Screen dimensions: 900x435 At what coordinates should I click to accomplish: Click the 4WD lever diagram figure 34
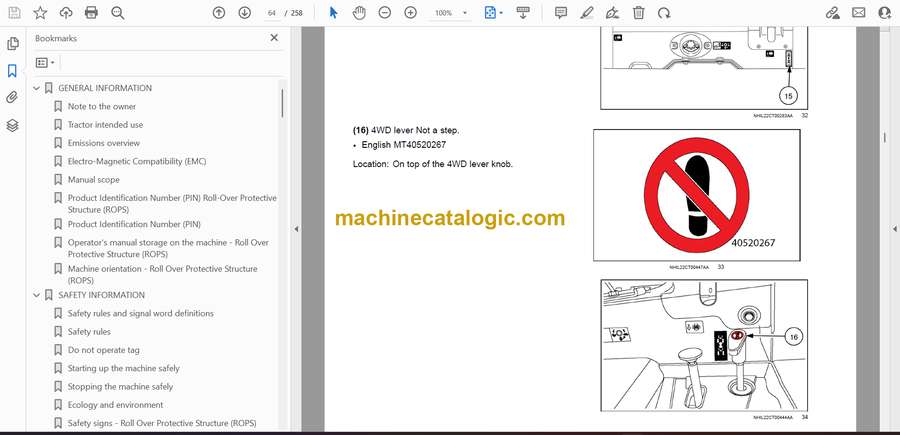pos(704,345)
